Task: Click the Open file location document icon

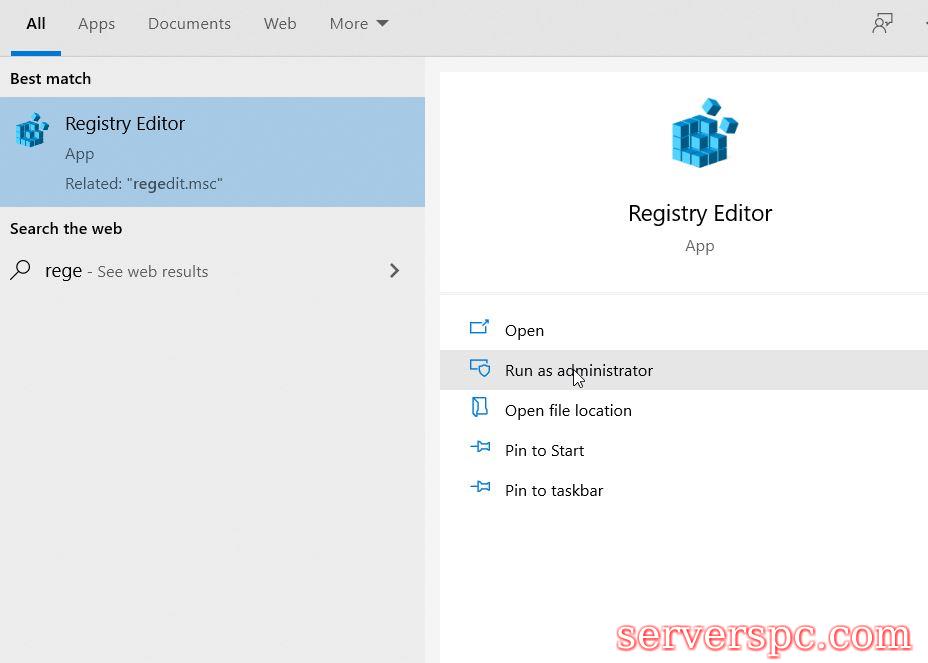Action: [x=480, y=408]
